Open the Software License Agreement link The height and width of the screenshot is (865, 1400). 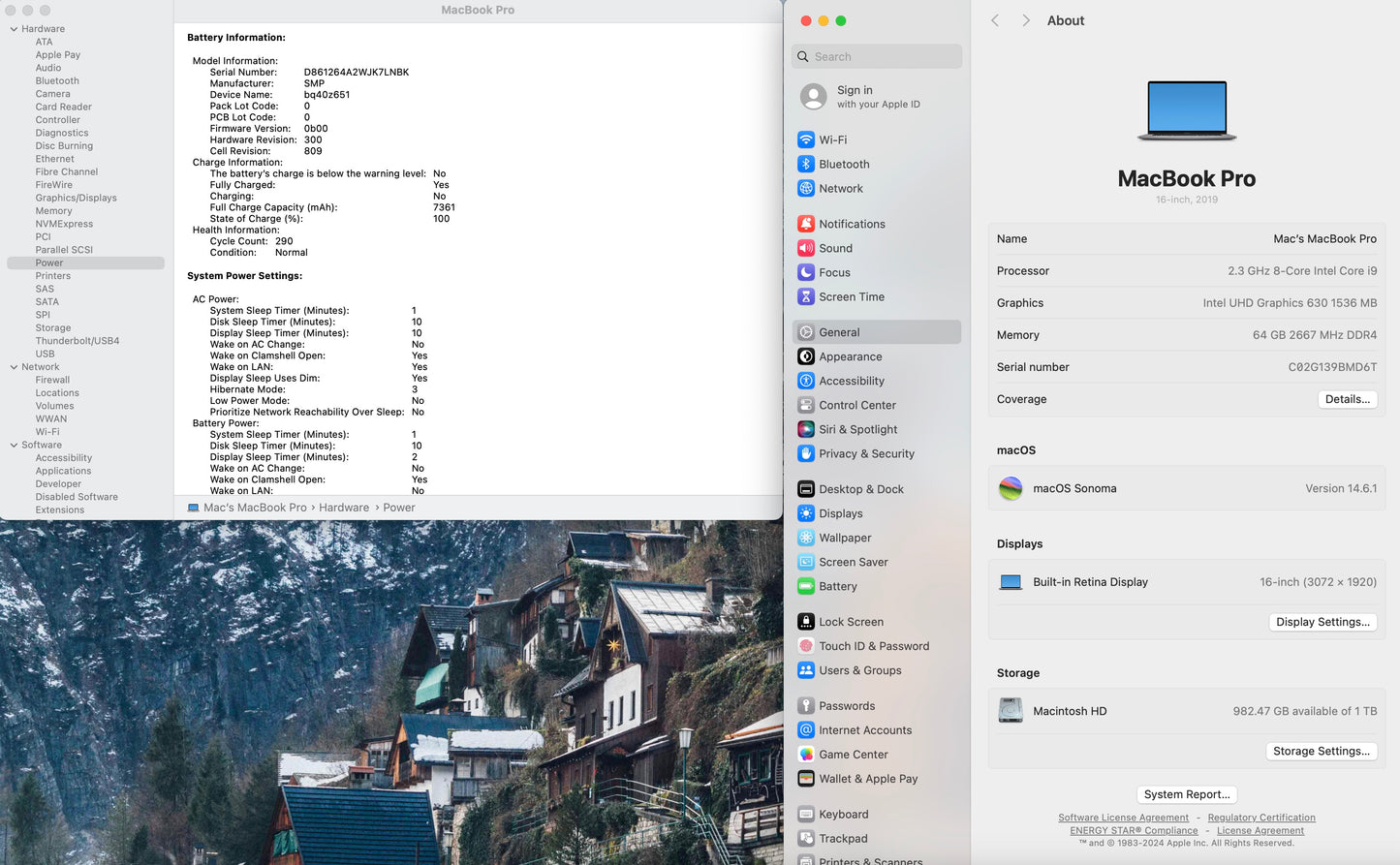pyautogui.click(x=1123, y=818)
